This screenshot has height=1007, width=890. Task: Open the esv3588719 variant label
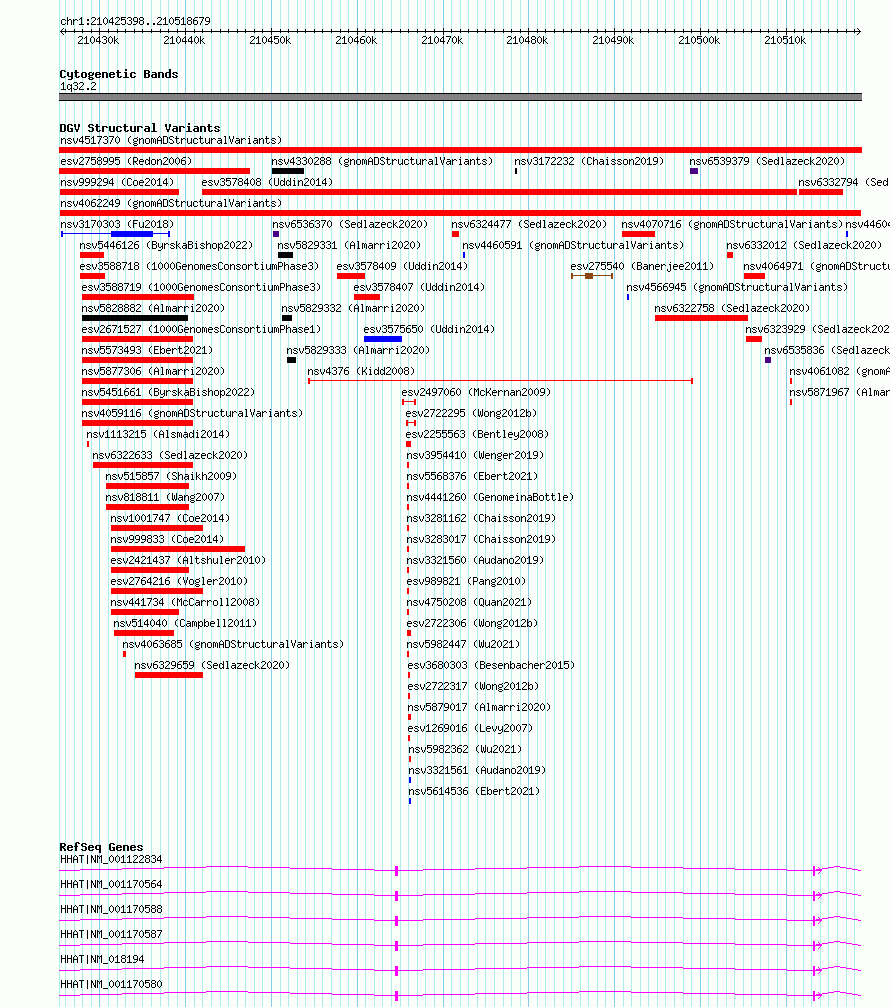(201, 287)
